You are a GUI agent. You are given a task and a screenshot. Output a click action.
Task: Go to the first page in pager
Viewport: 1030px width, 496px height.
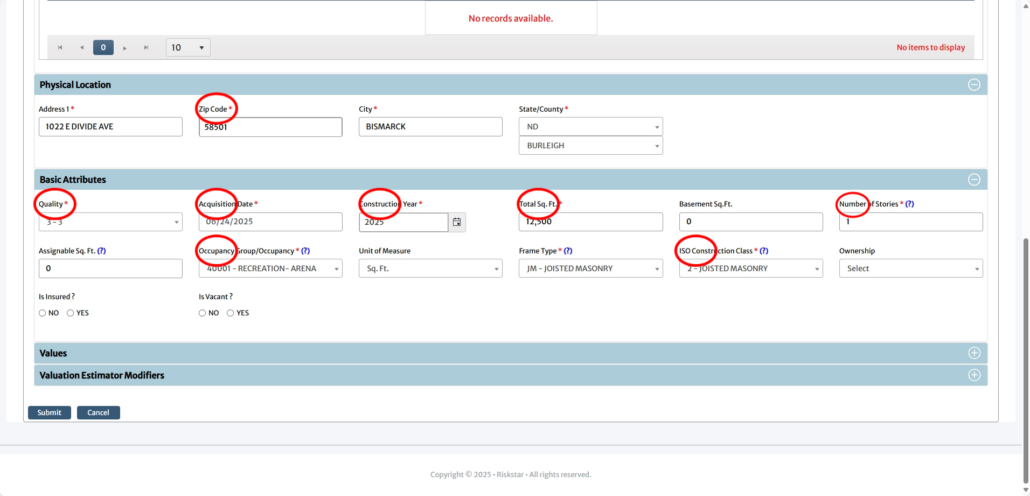tap(60, 47)
